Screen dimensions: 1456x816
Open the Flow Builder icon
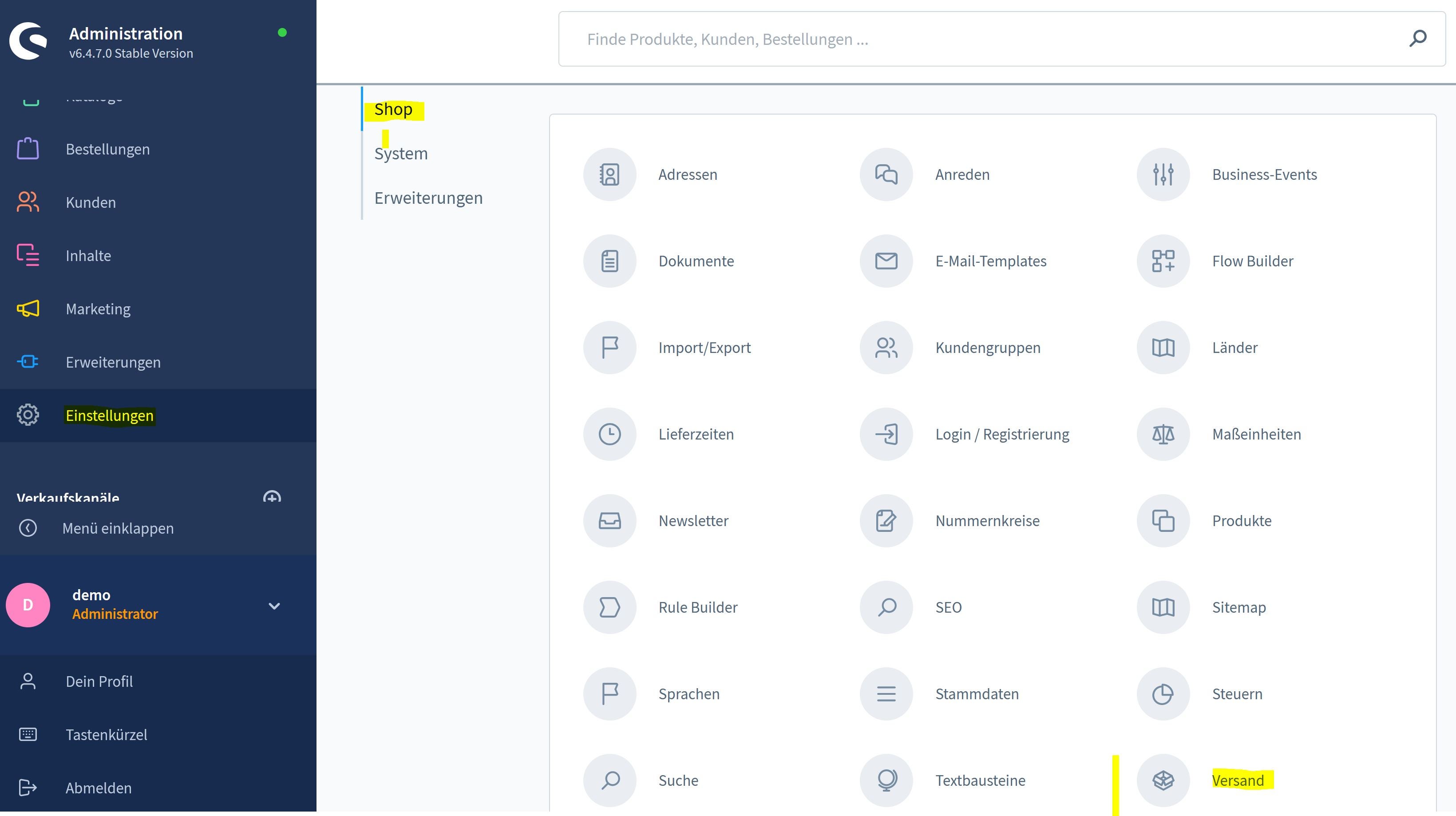pyautogui.click(x=1163, y=261)
